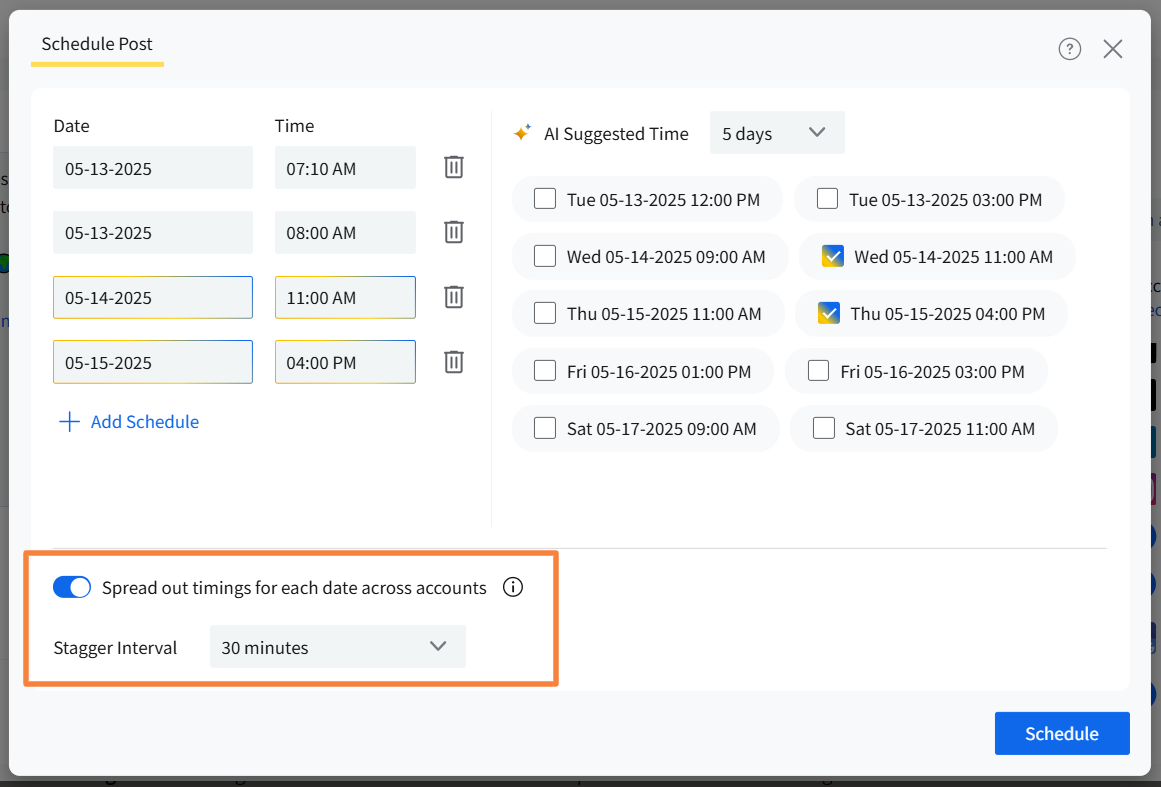This screenshot has height=787, width=1161.
Task: Expand the Stagger Interval dropdown
Action: 337,647
